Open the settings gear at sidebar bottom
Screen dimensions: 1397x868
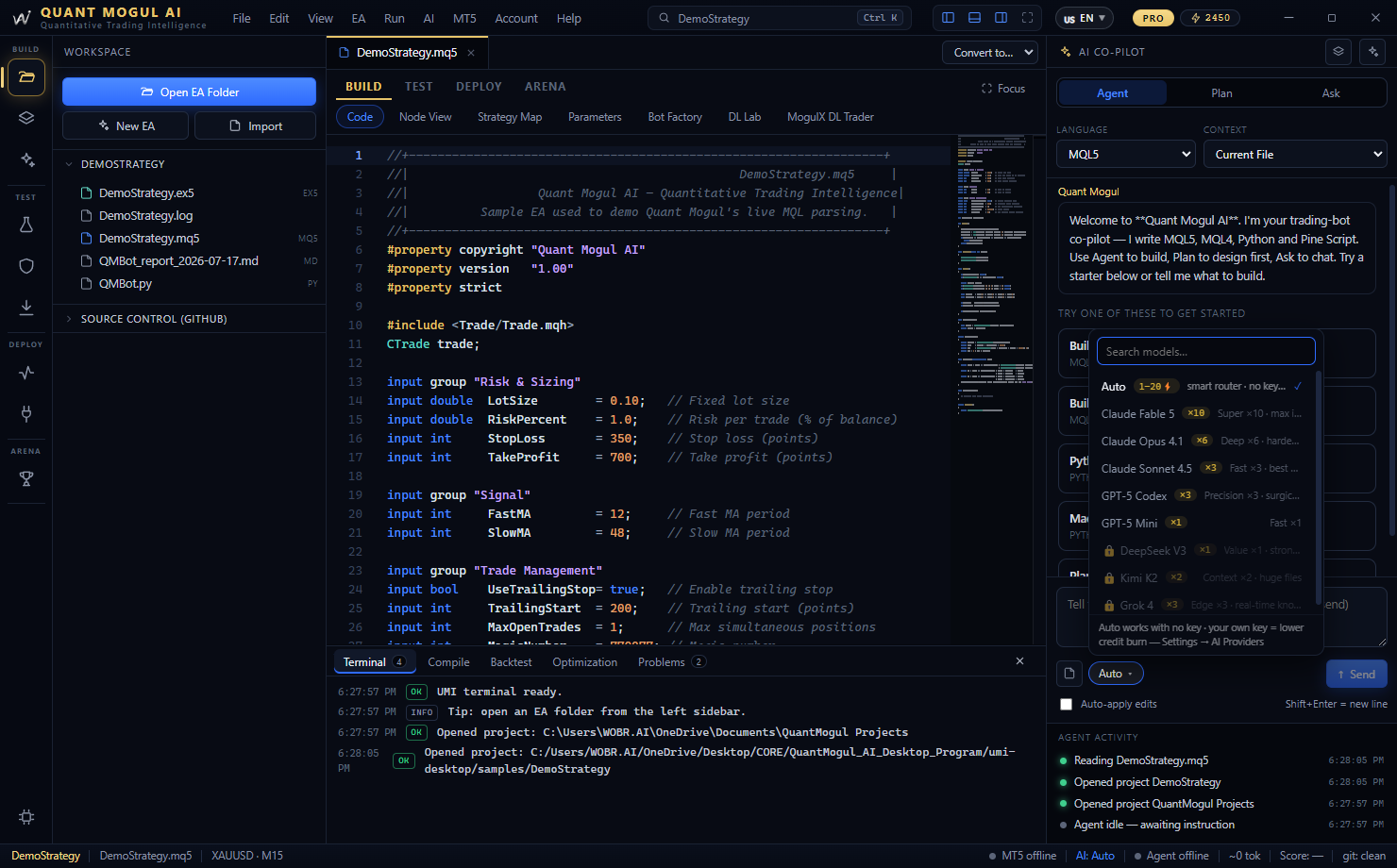click(26, 817)
